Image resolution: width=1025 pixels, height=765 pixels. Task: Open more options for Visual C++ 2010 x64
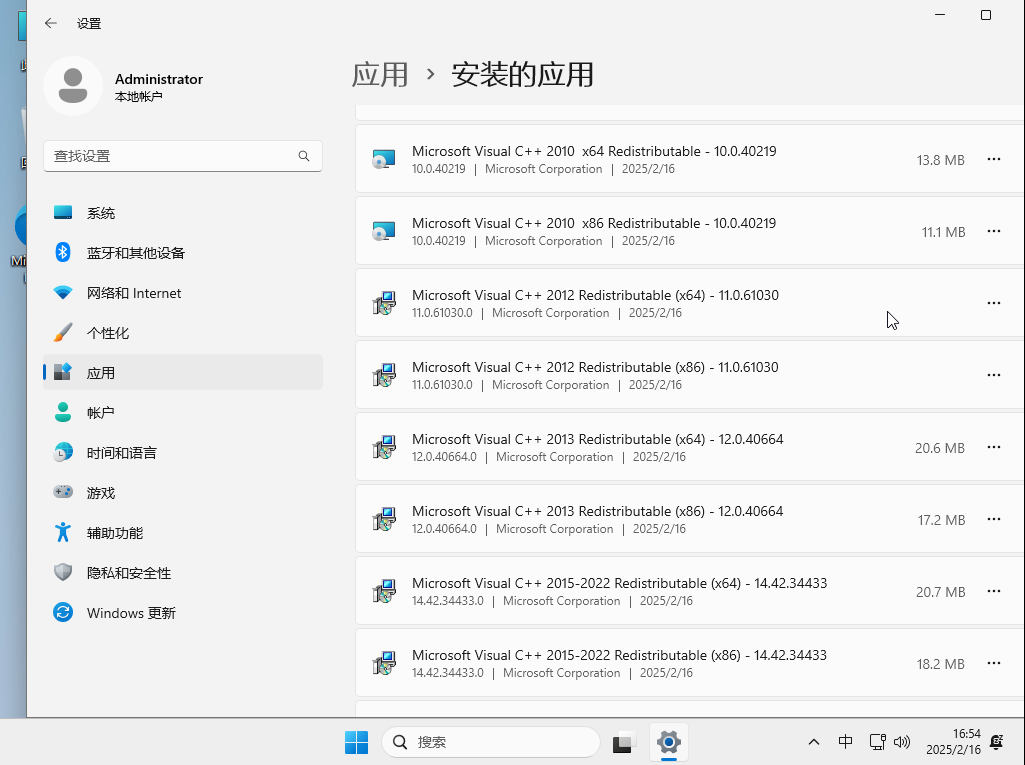point(994,159)
